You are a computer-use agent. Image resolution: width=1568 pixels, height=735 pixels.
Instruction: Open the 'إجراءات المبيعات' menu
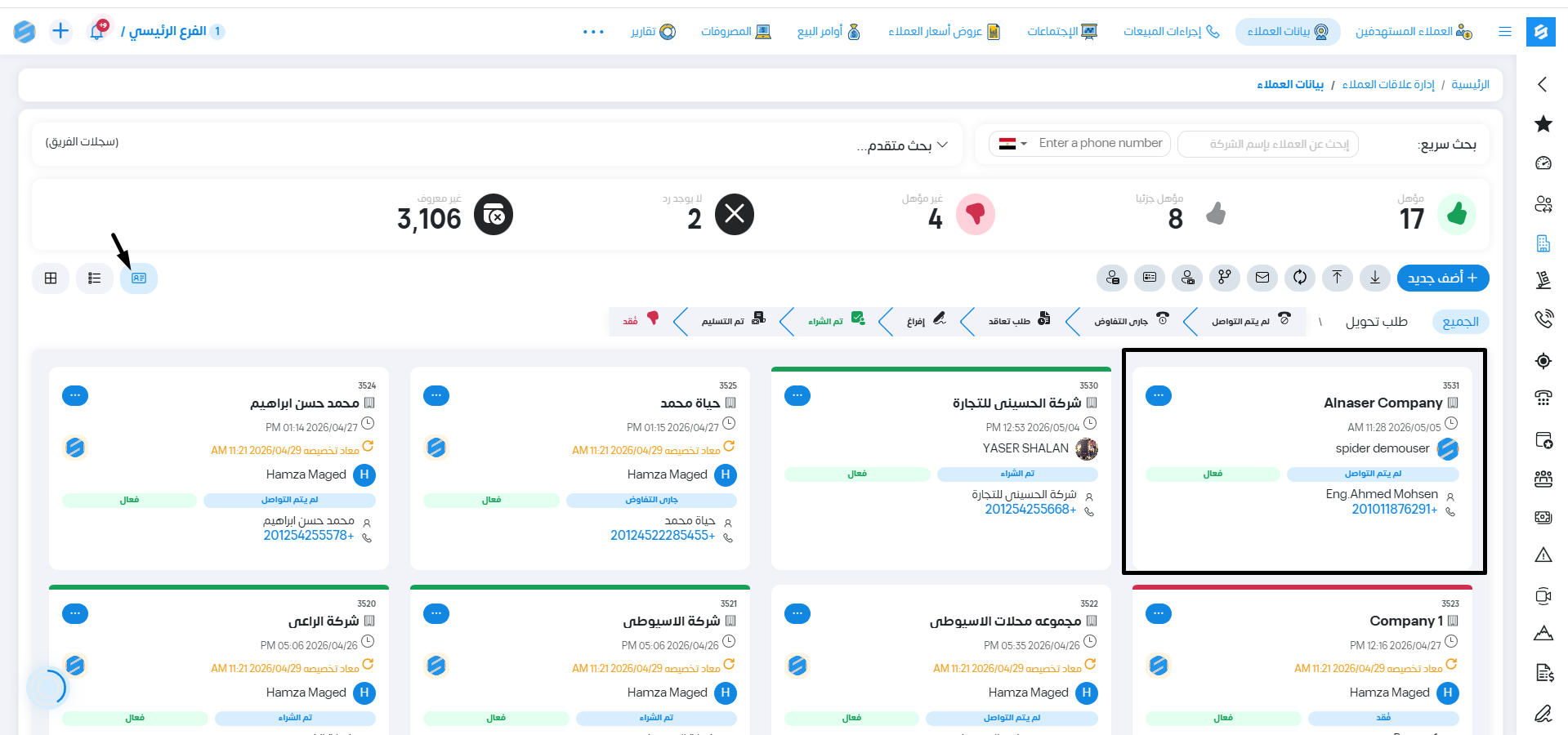coord(1172,31)
